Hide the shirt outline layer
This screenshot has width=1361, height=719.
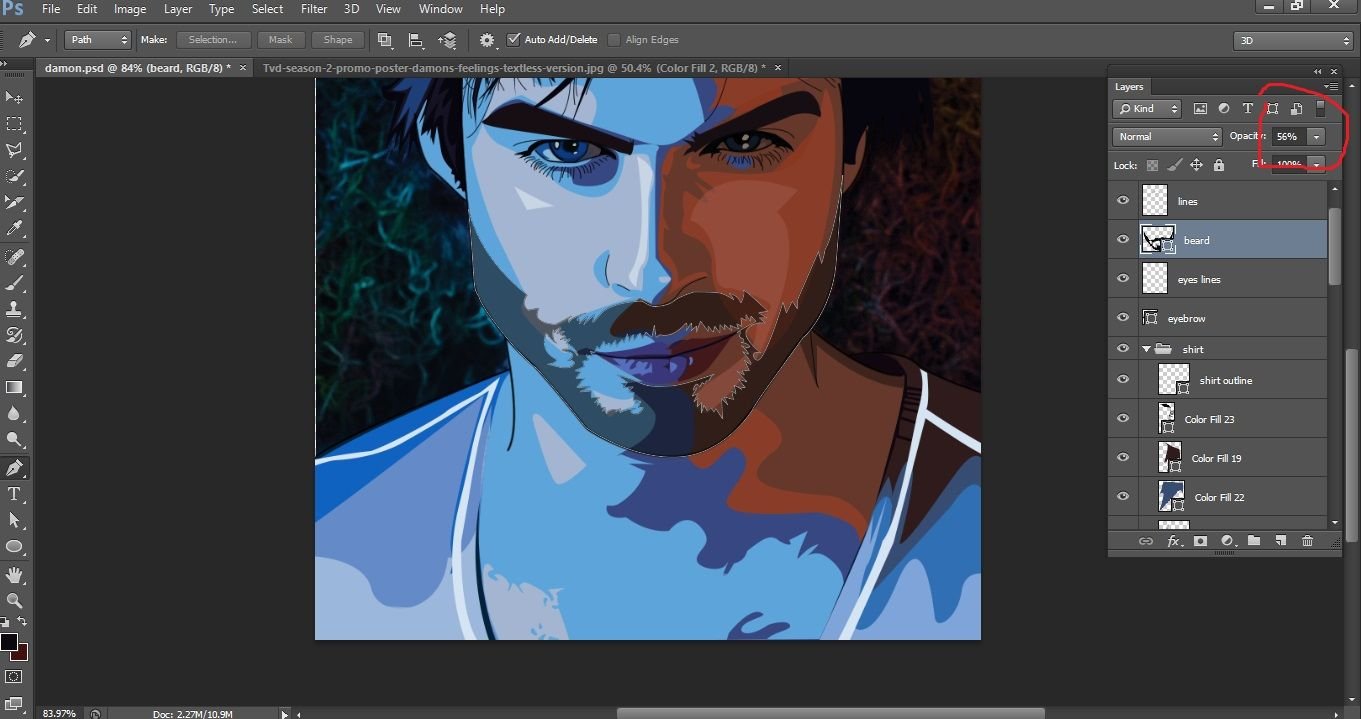(x=1122, y=380)
